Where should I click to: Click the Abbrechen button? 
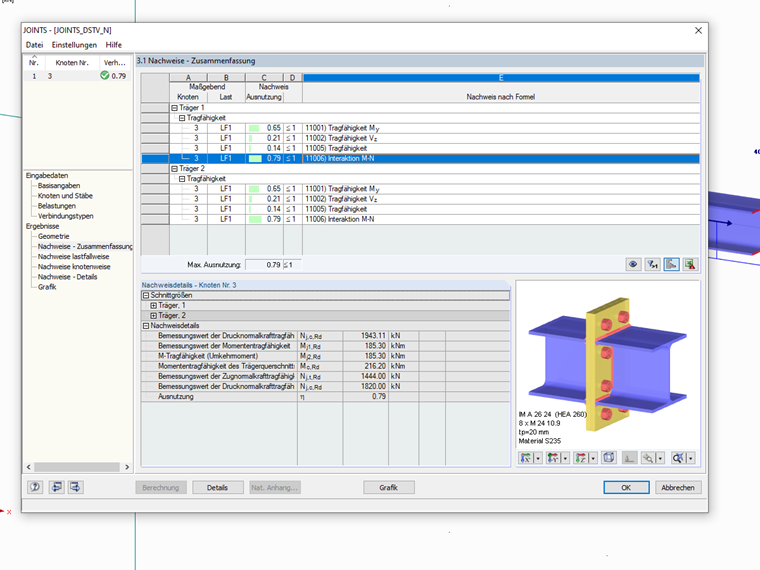pos(678,488)
